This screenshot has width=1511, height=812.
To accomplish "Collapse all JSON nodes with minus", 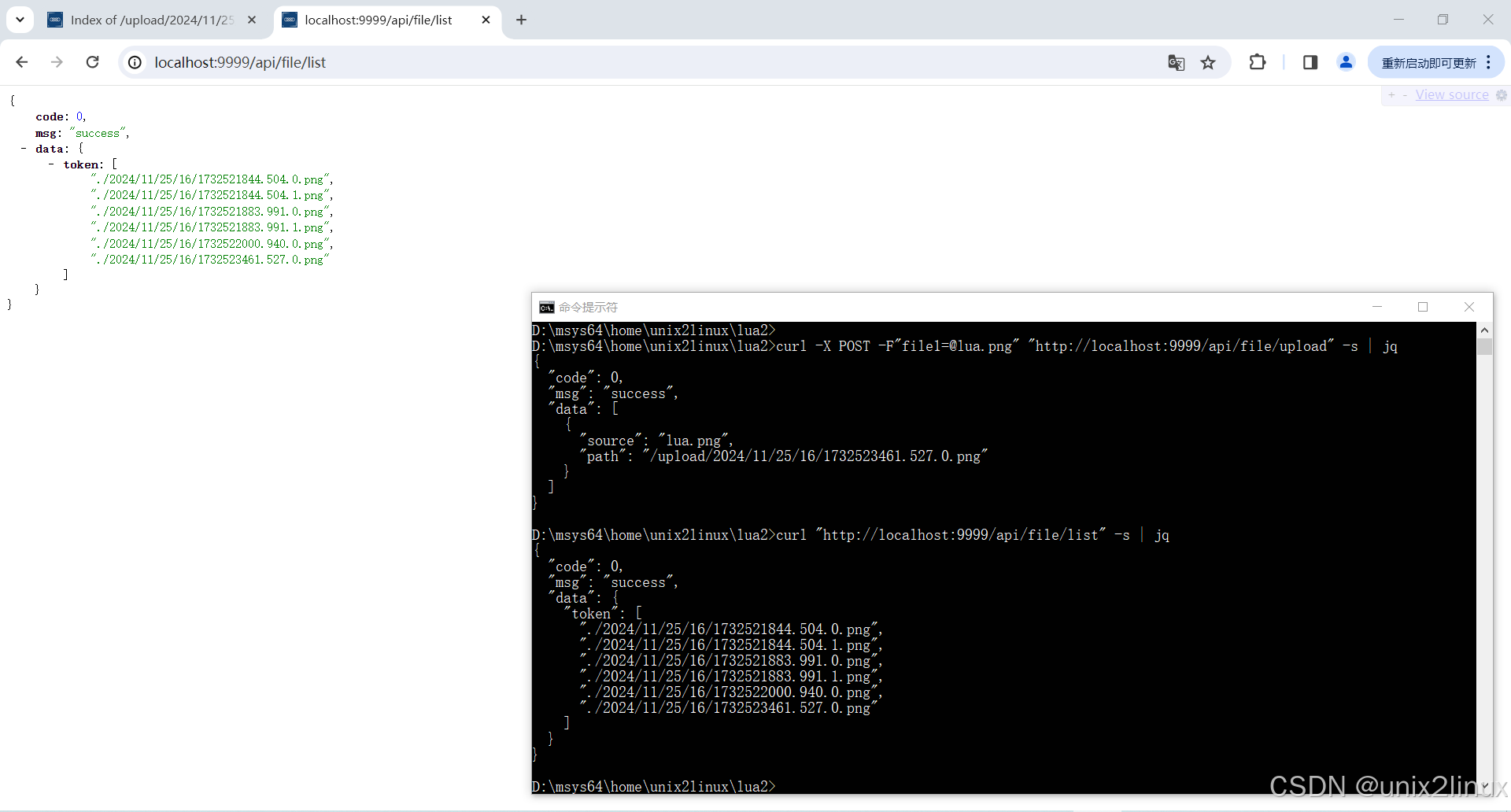I will (1405, 95).
